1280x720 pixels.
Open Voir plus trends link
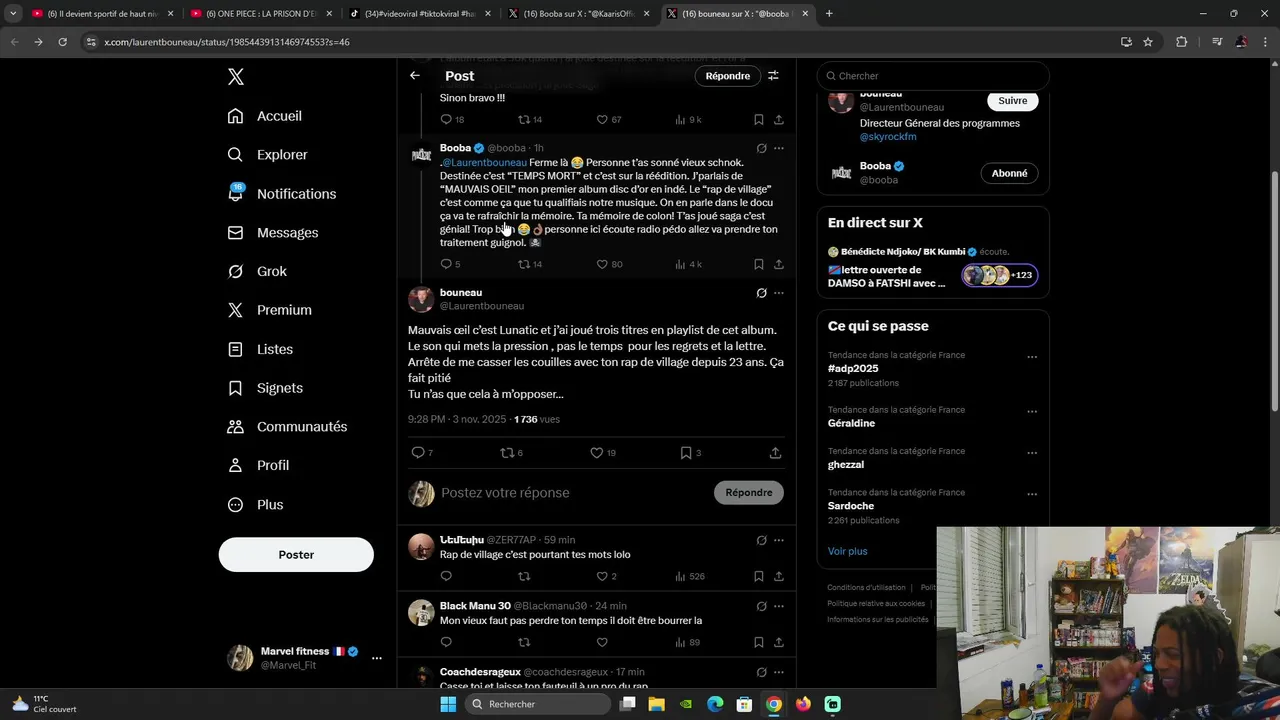(x=848, y=551)
